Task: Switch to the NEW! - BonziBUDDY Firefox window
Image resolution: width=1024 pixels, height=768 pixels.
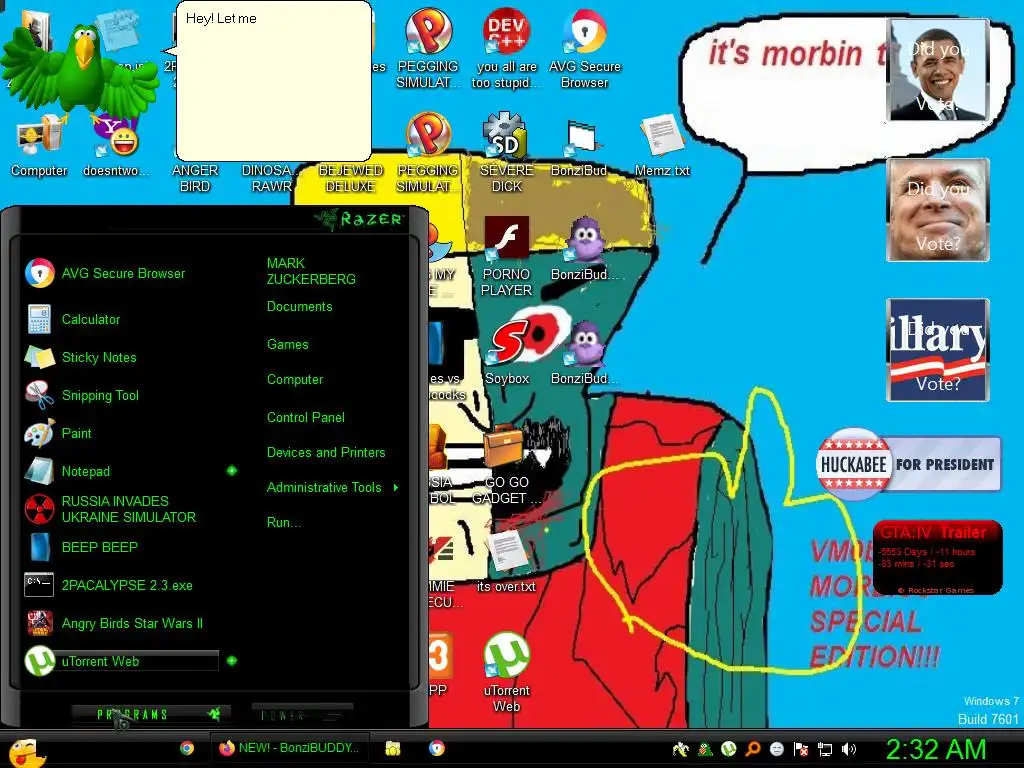Action: click(x=289, y=748)
